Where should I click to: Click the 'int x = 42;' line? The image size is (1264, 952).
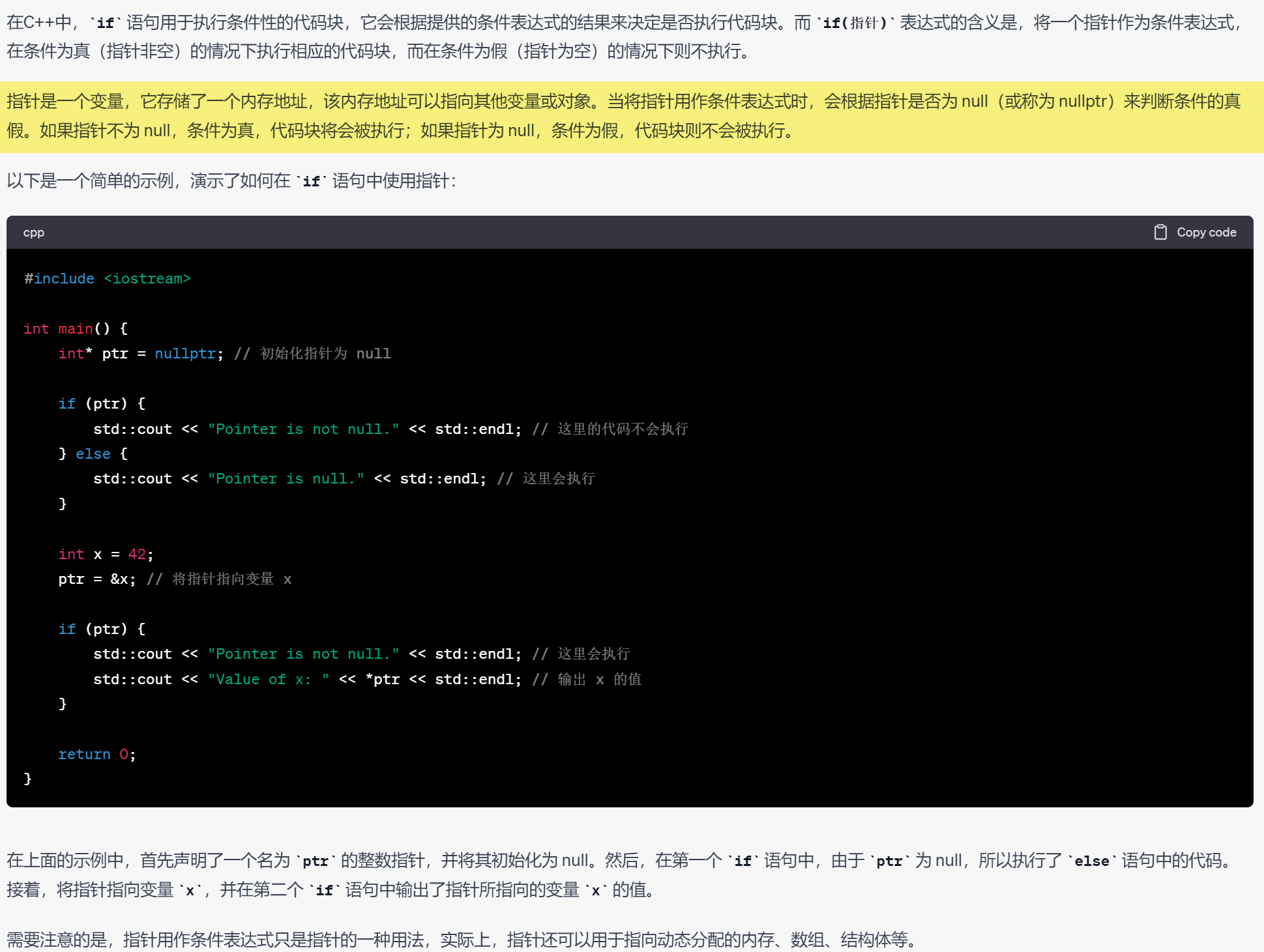tap(106, 555)
